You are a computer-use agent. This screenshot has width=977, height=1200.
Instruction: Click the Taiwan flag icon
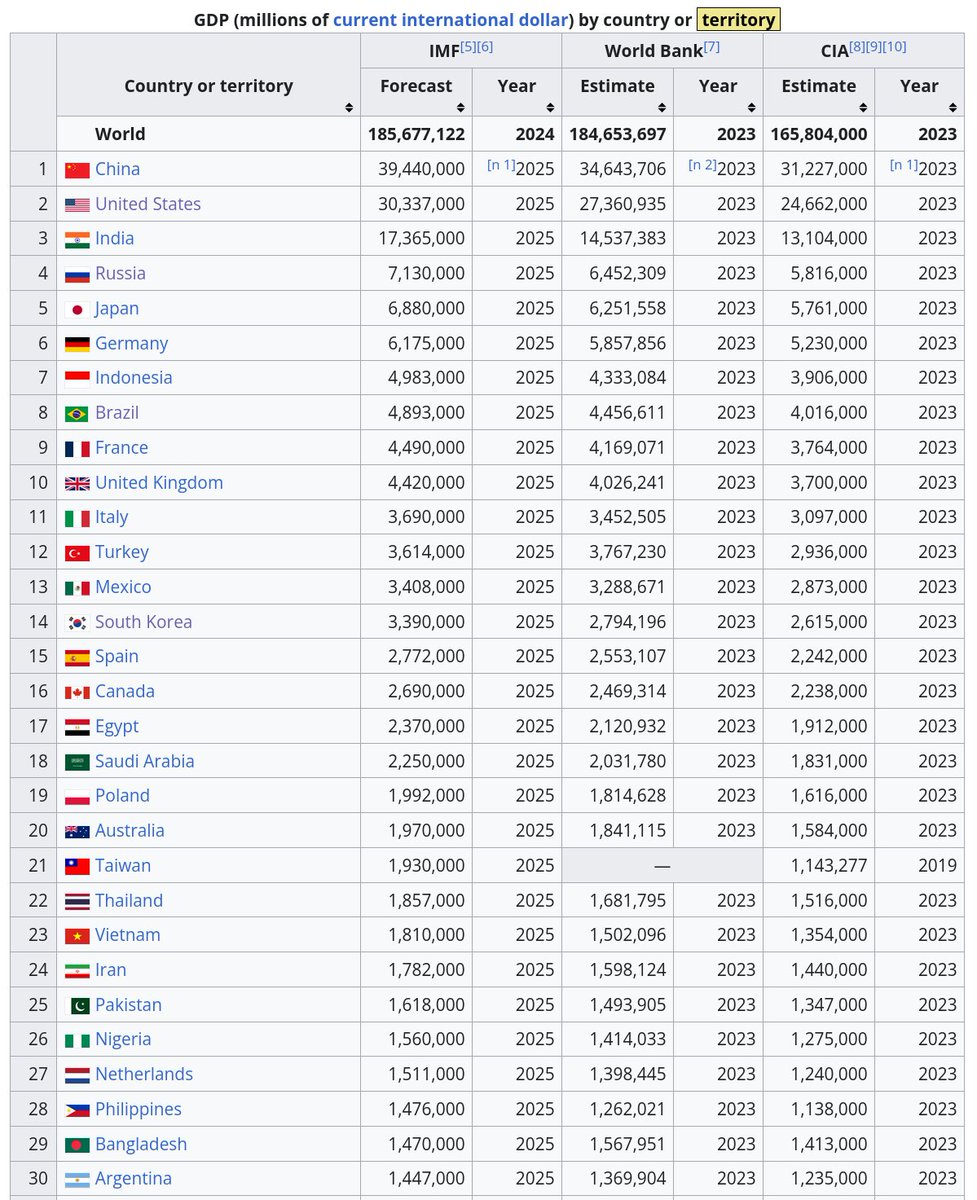pos(77,866)
